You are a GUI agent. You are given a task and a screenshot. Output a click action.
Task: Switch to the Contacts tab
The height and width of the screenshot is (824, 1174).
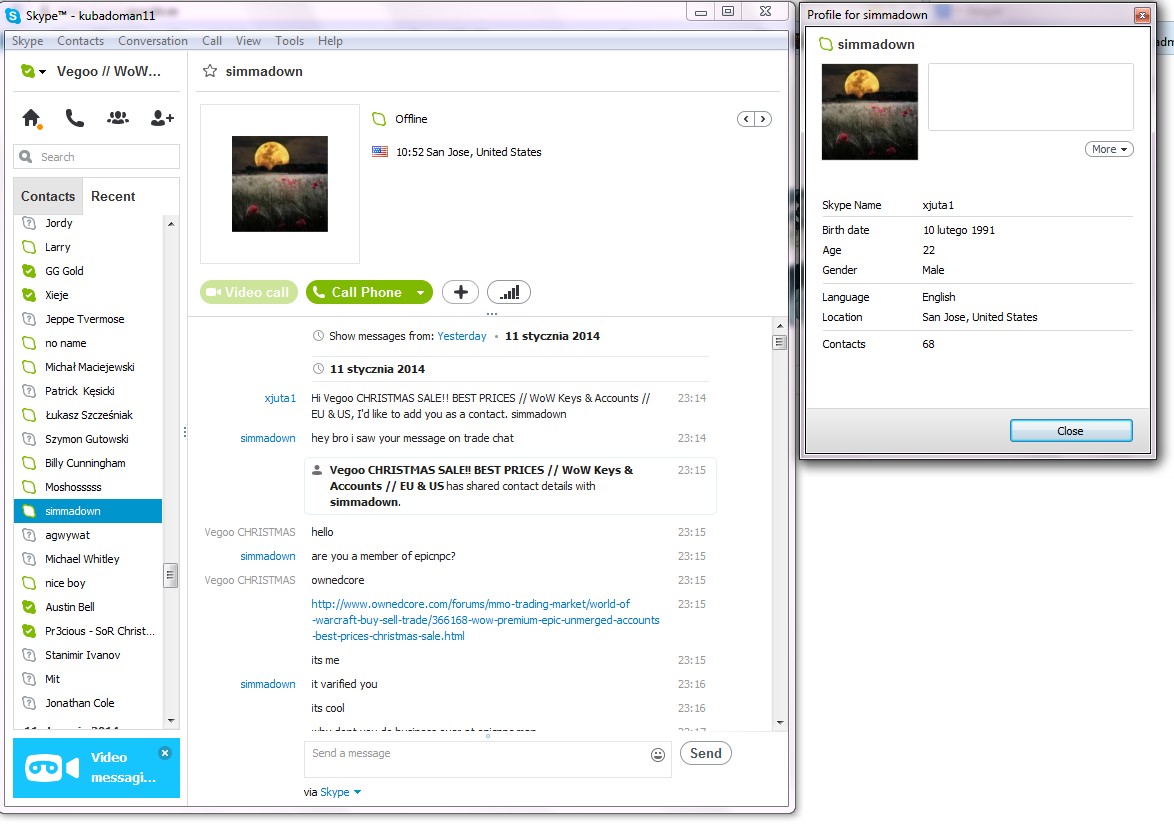[x=48, y=196]
